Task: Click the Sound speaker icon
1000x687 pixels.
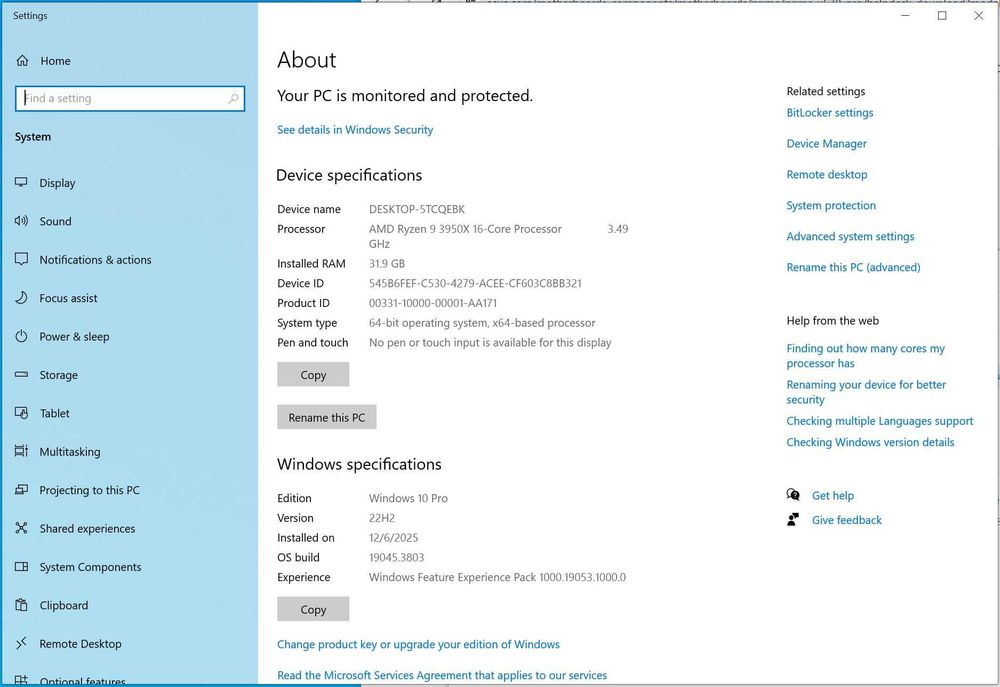Action: [x=21, y=221]
